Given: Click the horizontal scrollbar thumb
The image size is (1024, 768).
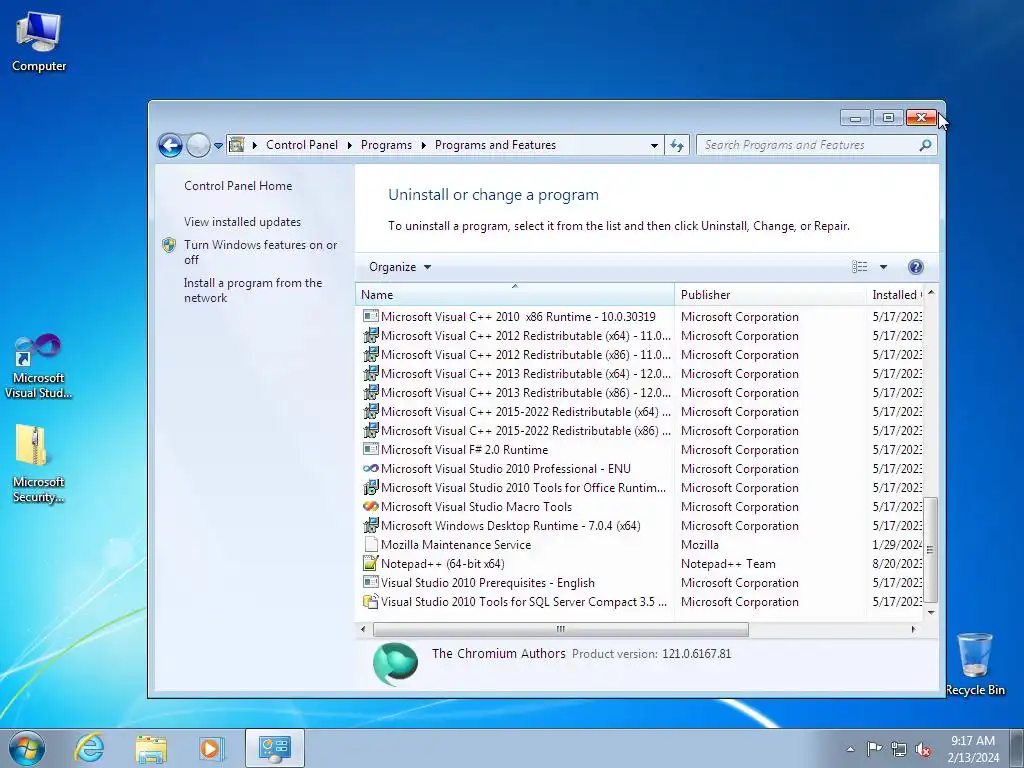Looking at the screenshot, I should (560, 629).
